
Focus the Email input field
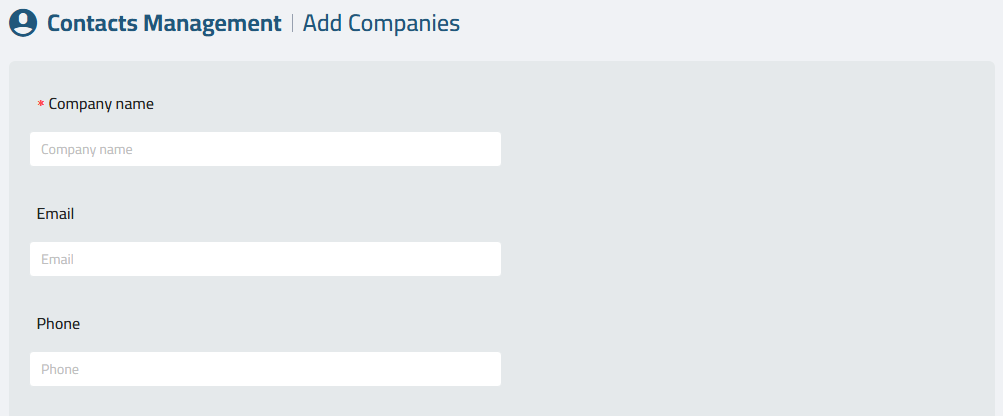[265, 259]
